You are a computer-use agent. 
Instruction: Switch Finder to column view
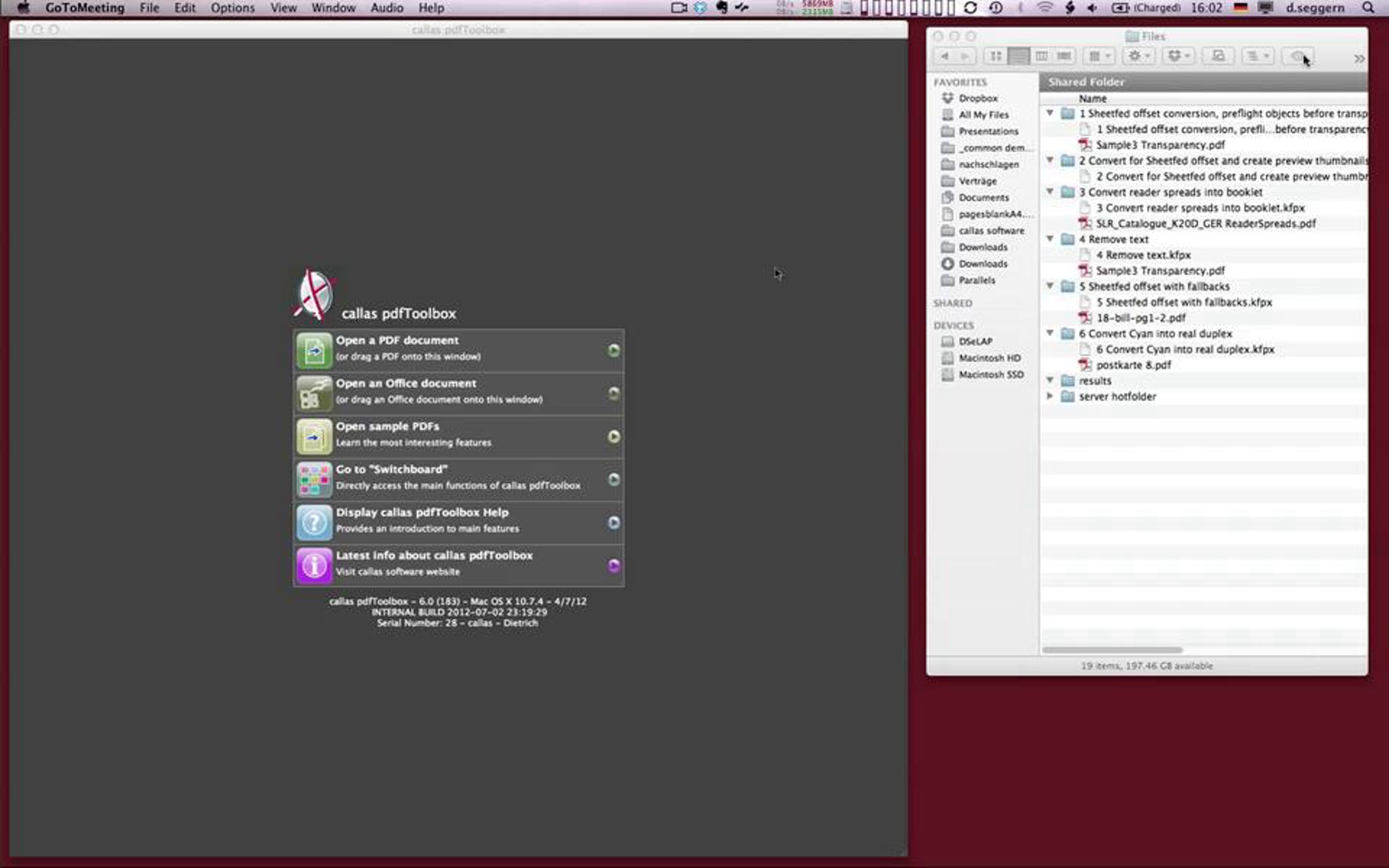(x=1041, y=56)
